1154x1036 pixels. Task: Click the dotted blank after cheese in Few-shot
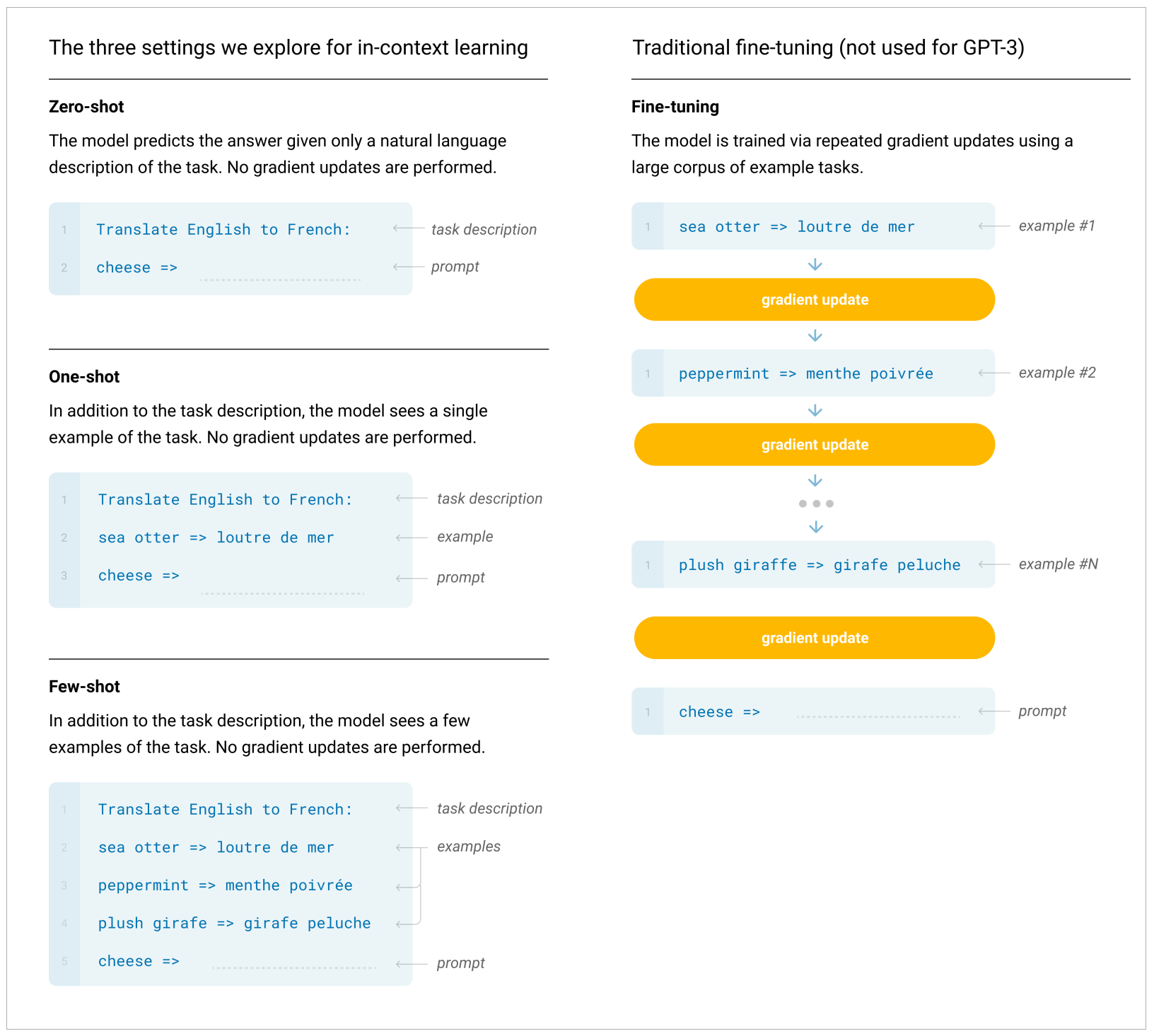[x=293, y=967]
